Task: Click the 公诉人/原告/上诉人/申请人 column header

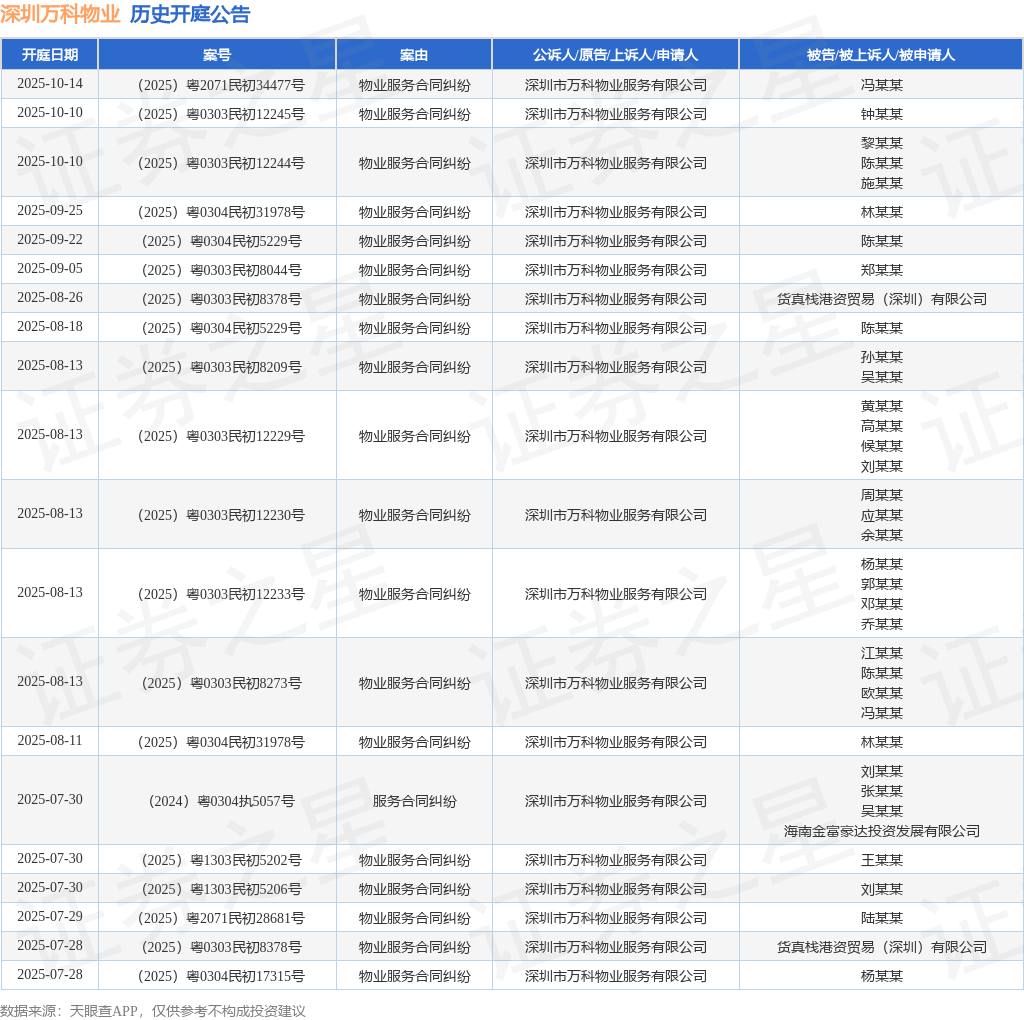Action: (615, 55)
